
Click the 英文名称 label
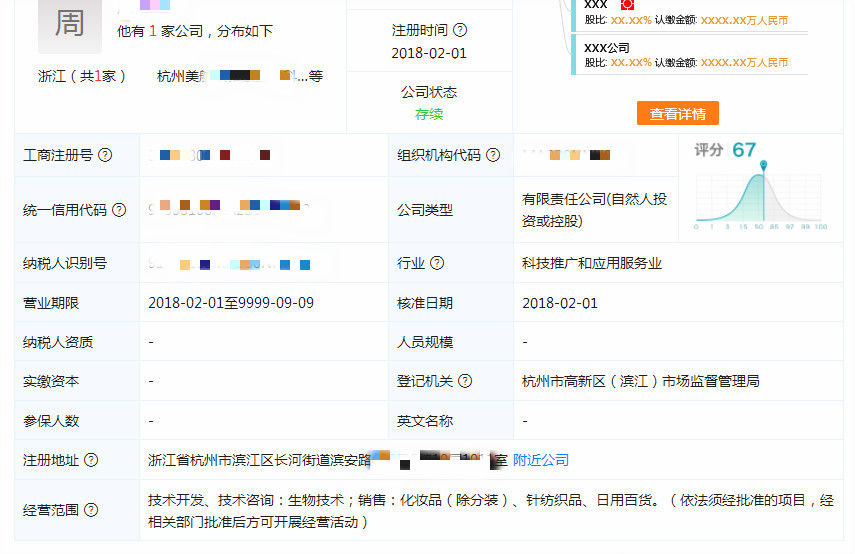coord(425,421)
